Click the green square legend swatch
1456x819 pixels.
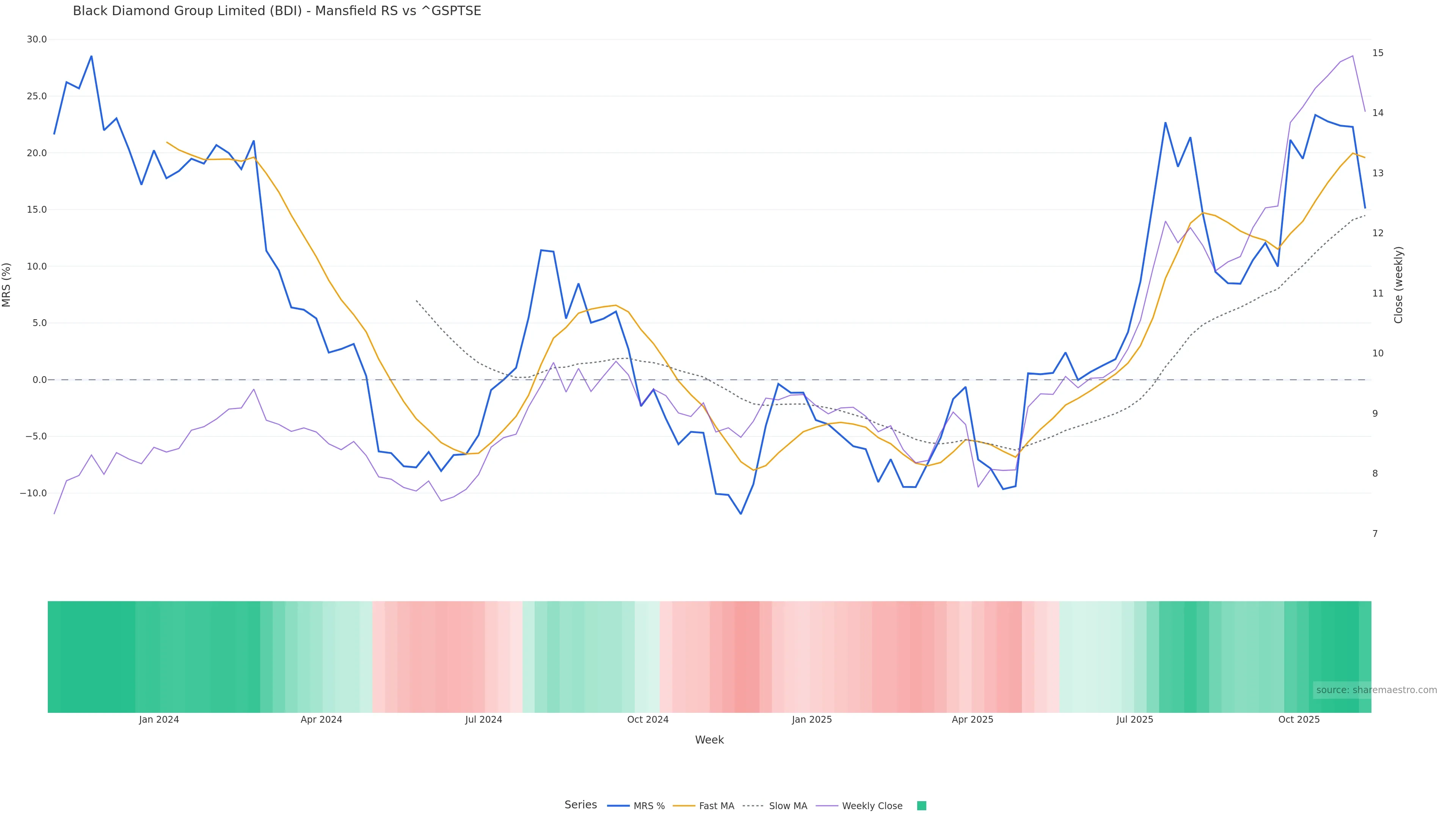[x=921, y=806]
